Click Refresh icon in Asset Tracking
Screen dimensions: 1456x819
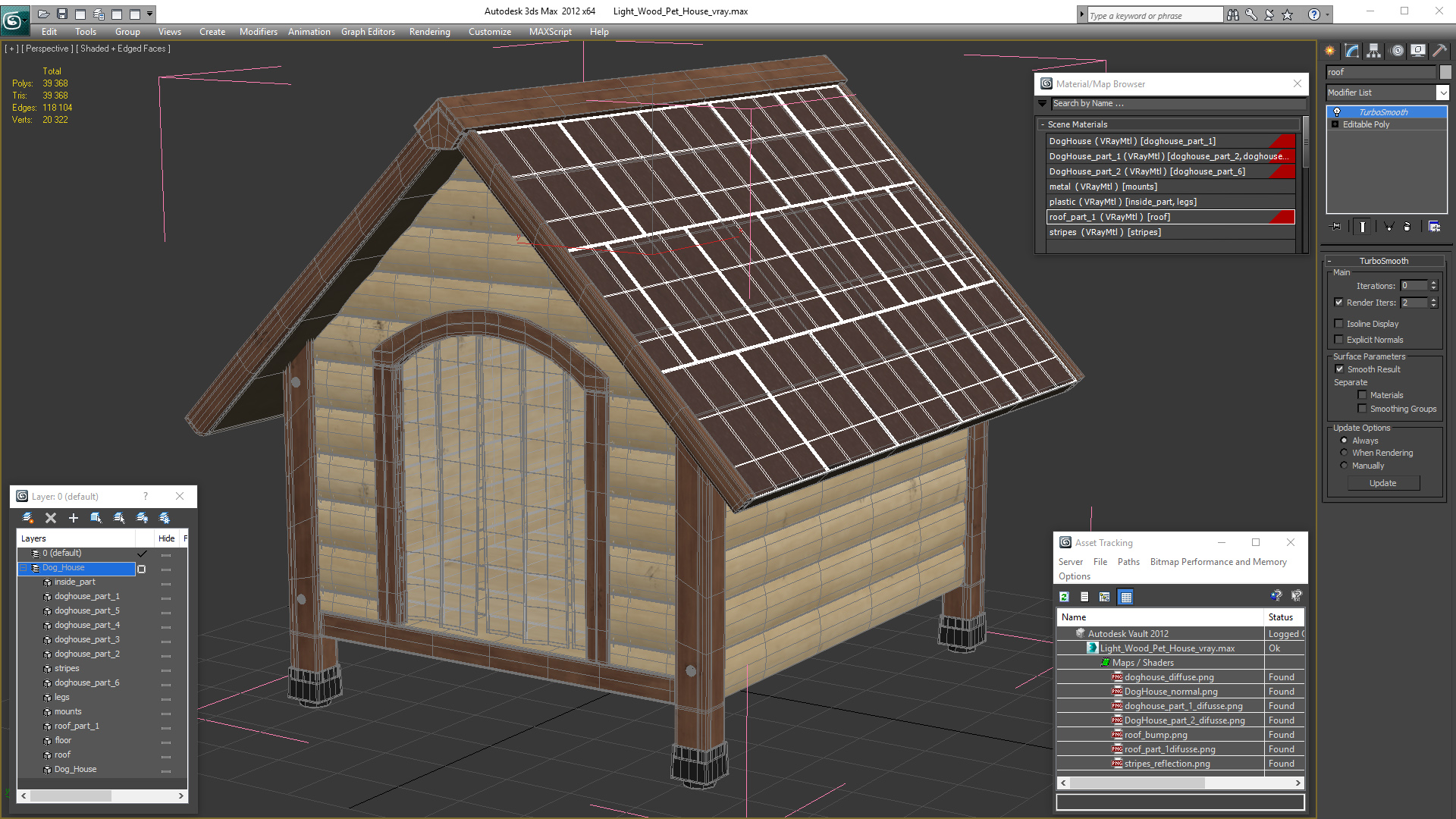coord(1064,597)
